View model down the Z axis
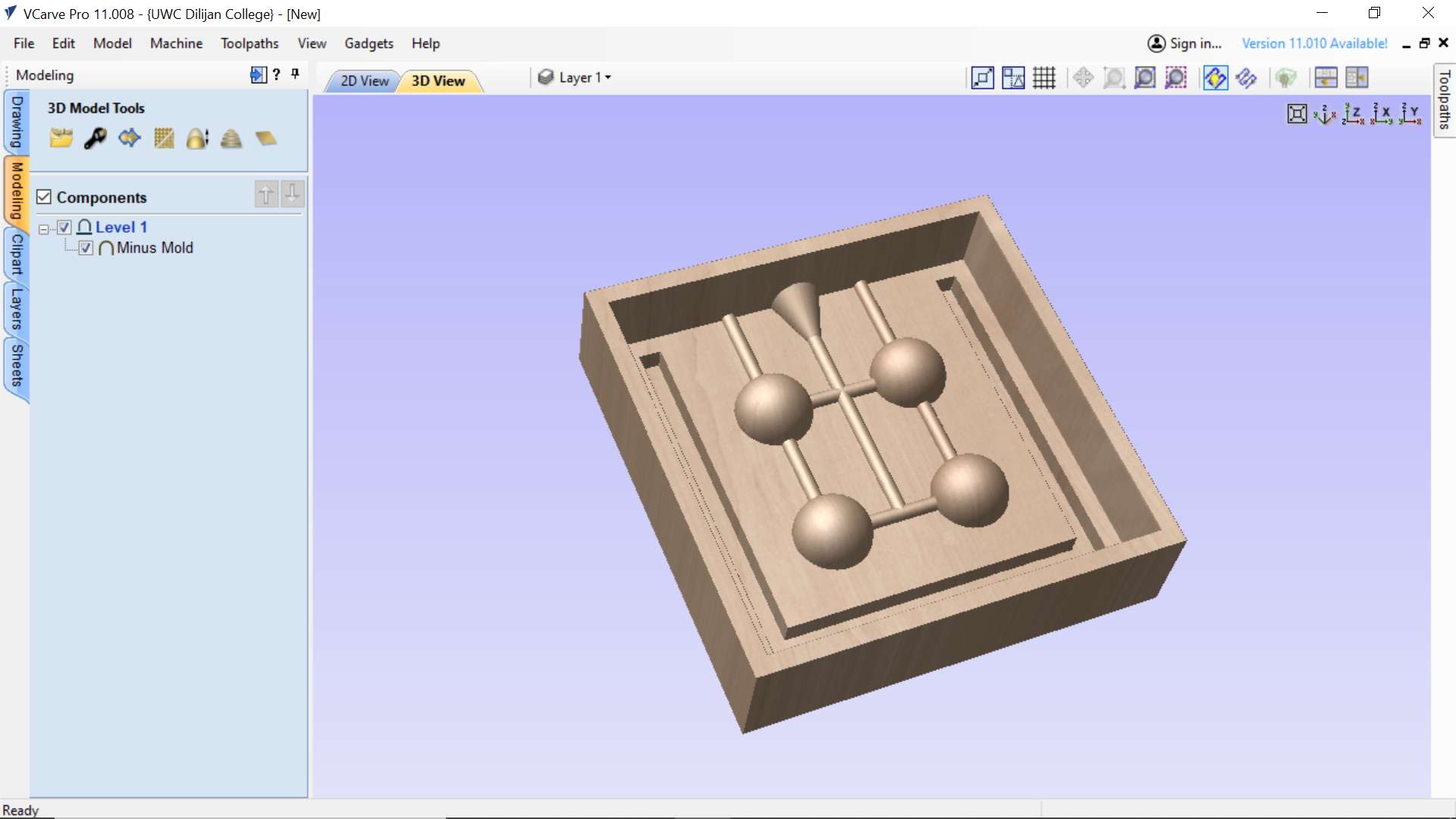The width and height of the screenshot is (1456, 819). click(1353, 115)
